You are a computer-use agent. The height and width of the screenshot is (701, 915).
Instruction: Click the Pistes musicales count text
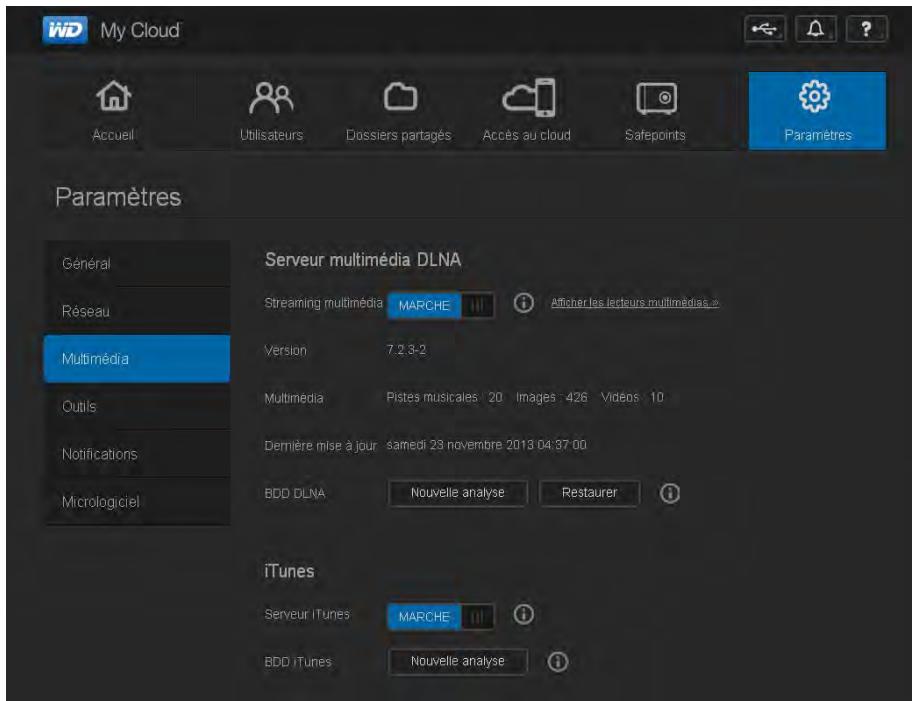(x=444, y=397)
